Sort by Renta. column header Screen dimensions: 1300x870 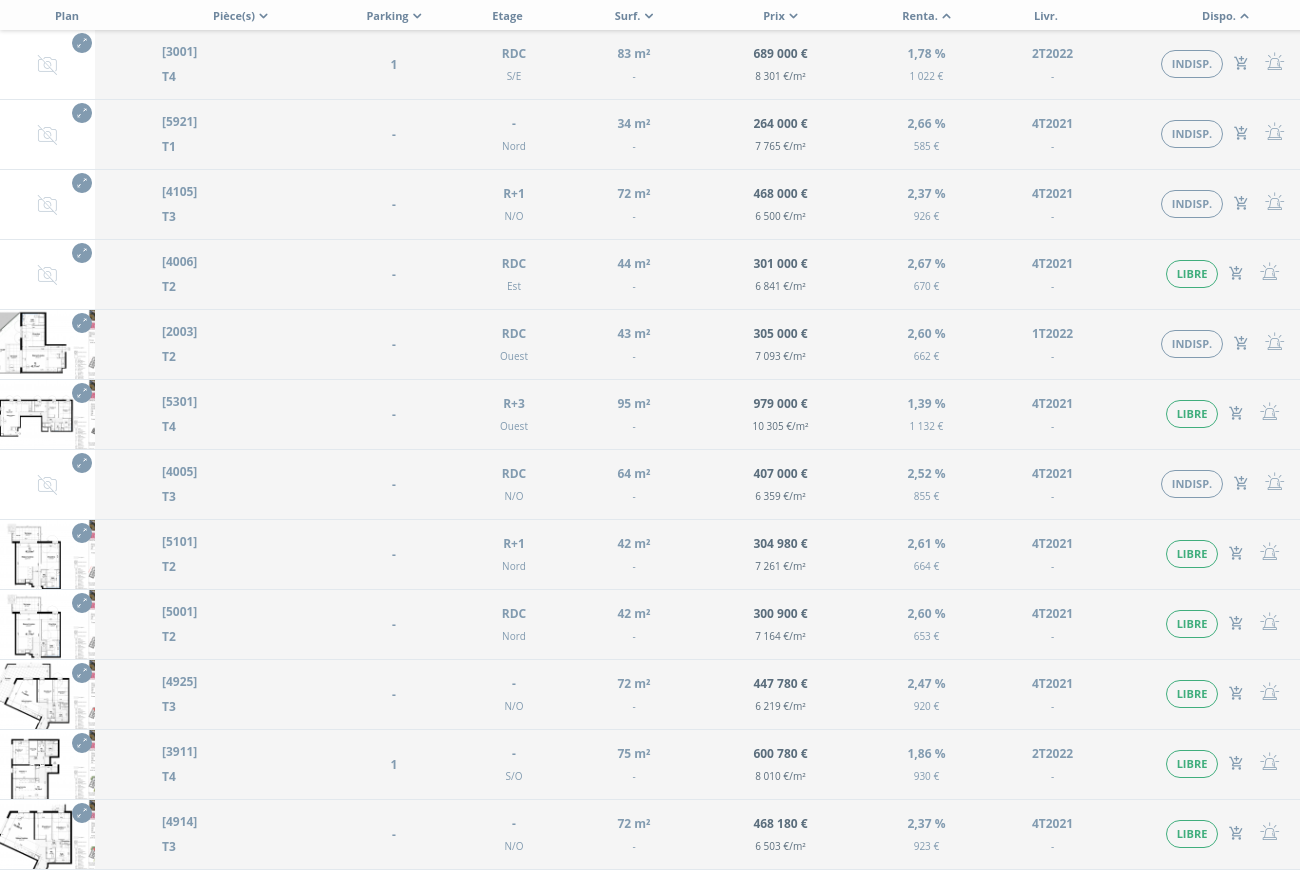click(x=926, y=16)
